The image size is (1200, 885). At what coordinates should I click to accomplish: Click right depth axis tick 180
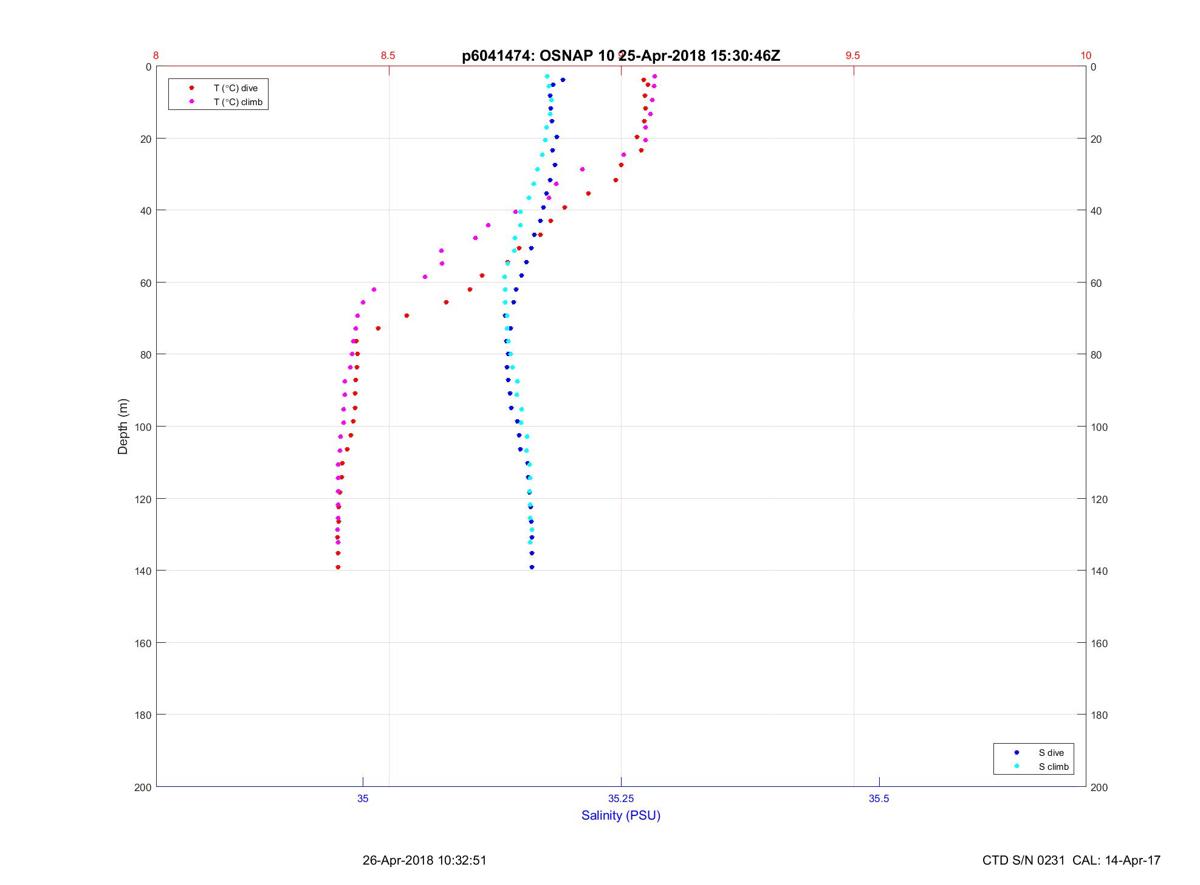point(1101,715)
